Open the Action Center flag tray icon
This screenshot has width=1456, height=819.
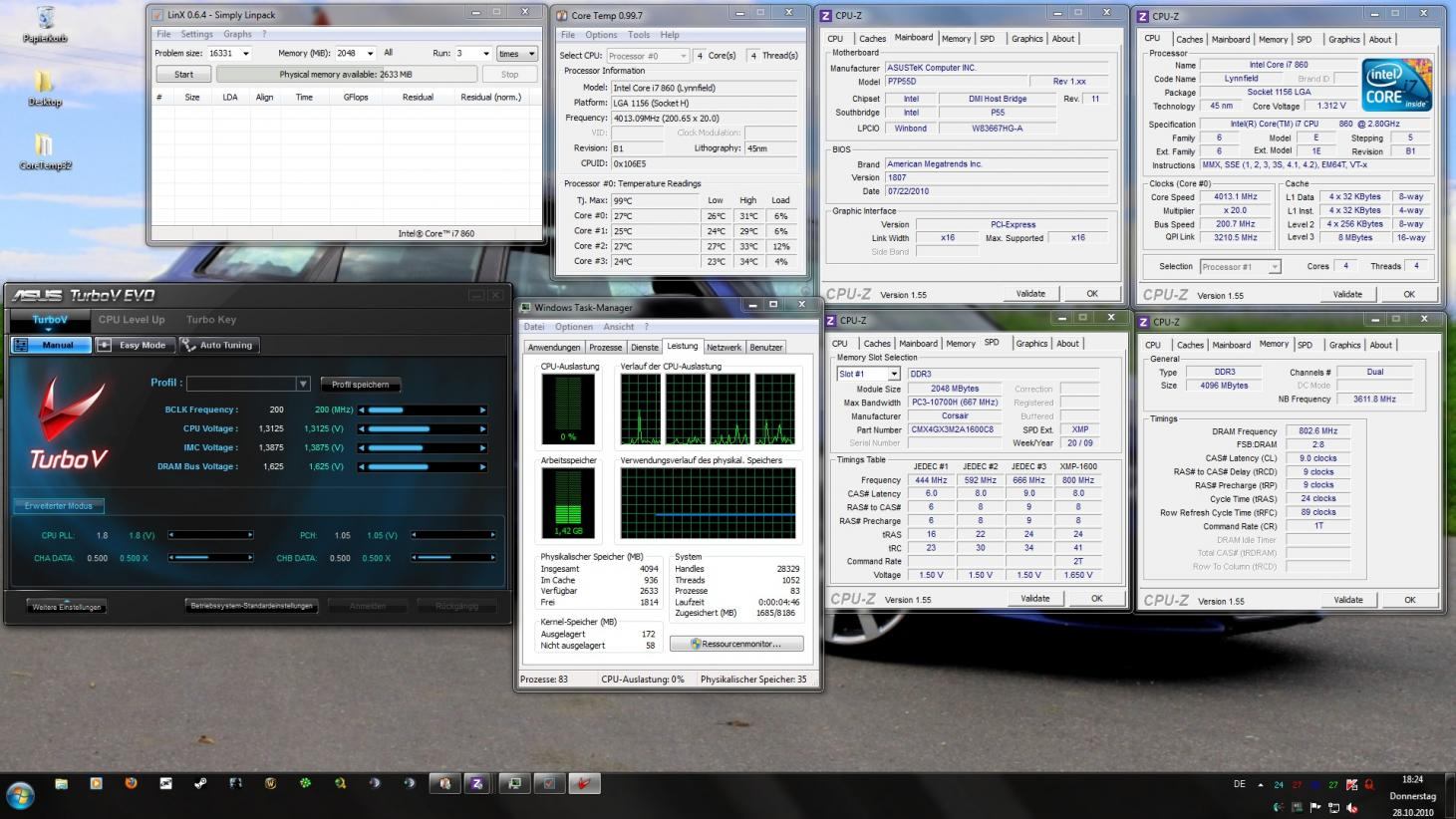(x=1315, y=807)
